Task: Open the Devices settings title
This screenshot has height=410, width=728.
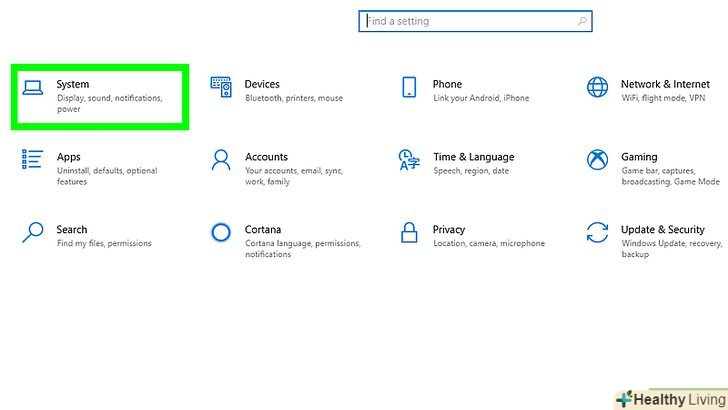Action: pyautogui.click(x=262, y=85)
